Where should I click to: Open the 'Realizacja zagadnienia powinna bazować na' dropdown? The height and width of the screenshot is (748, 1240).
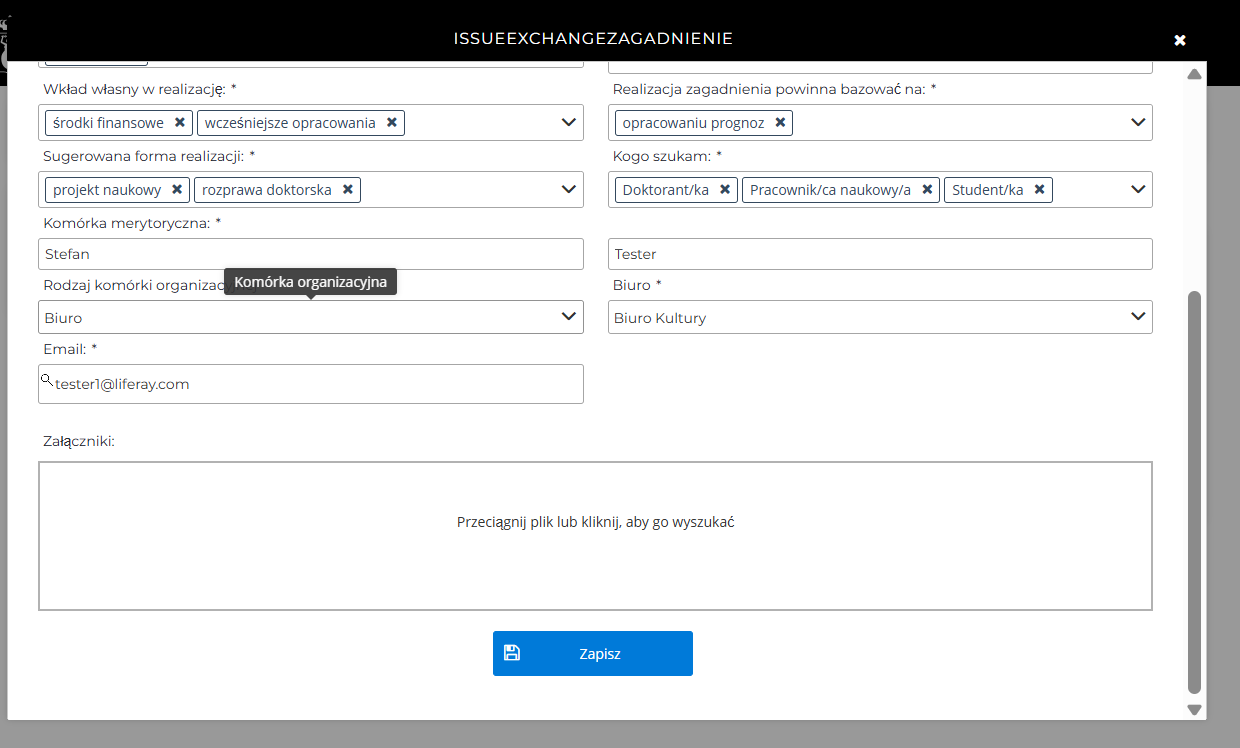pyautogui.click(x=1138, y=123)
